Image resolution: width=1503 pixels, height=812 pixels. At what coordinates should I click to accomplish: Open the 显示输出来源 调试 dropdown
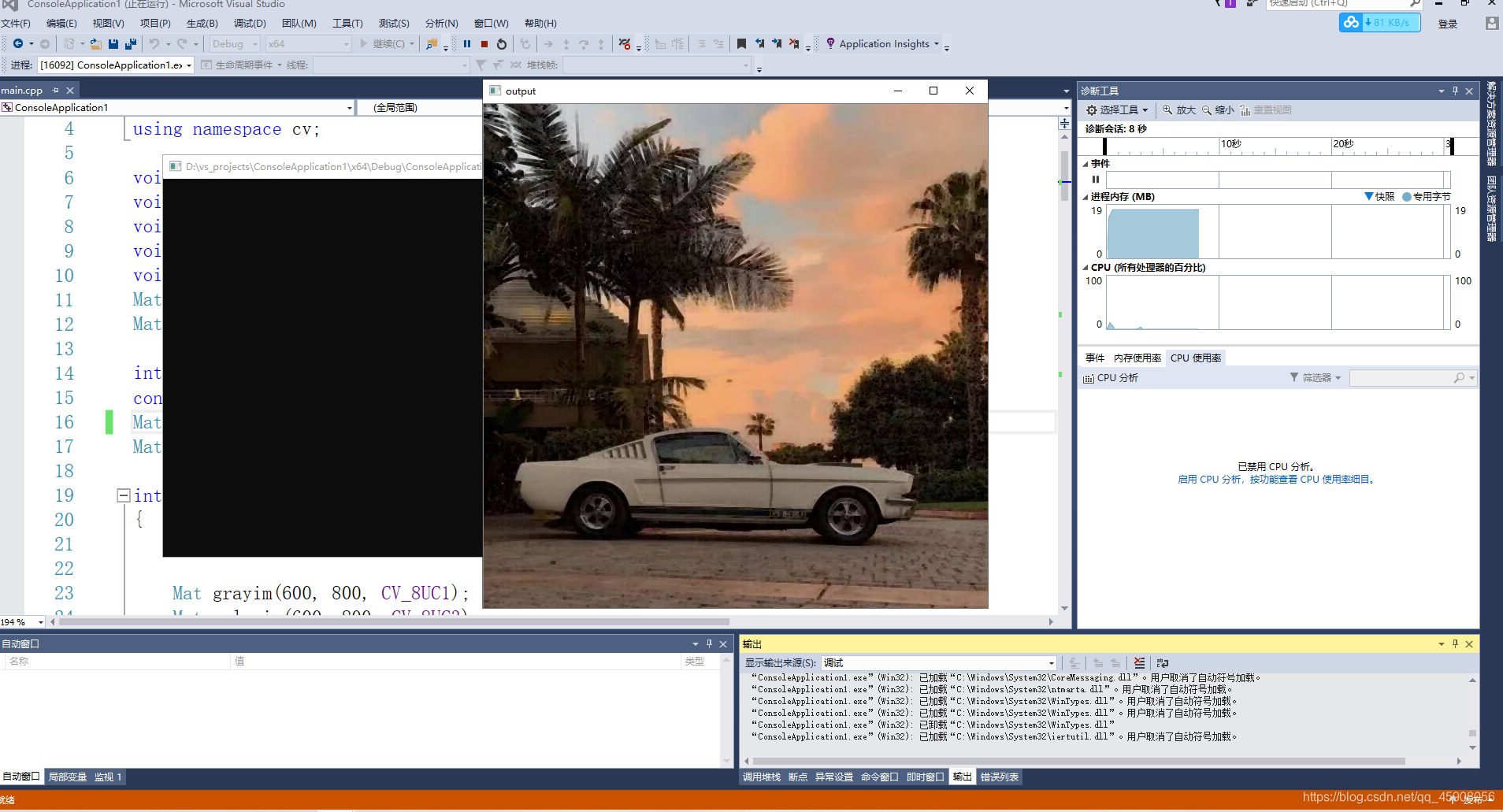[x=938, y=663]
